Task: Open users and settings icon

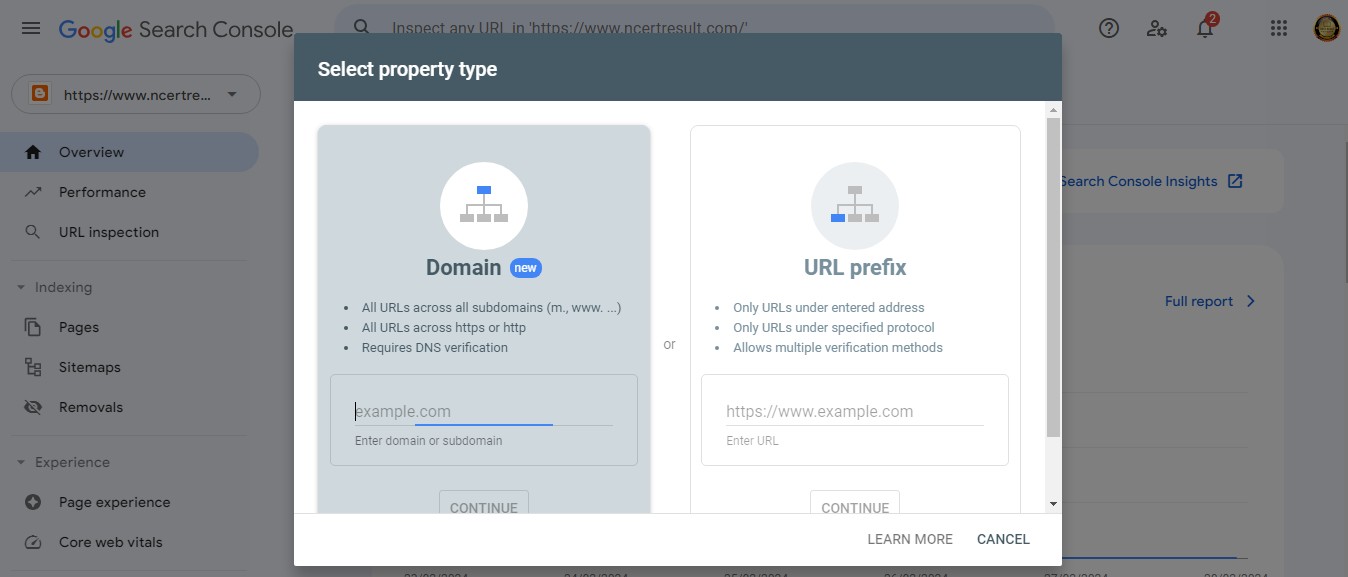Action: click(1157, 28)
